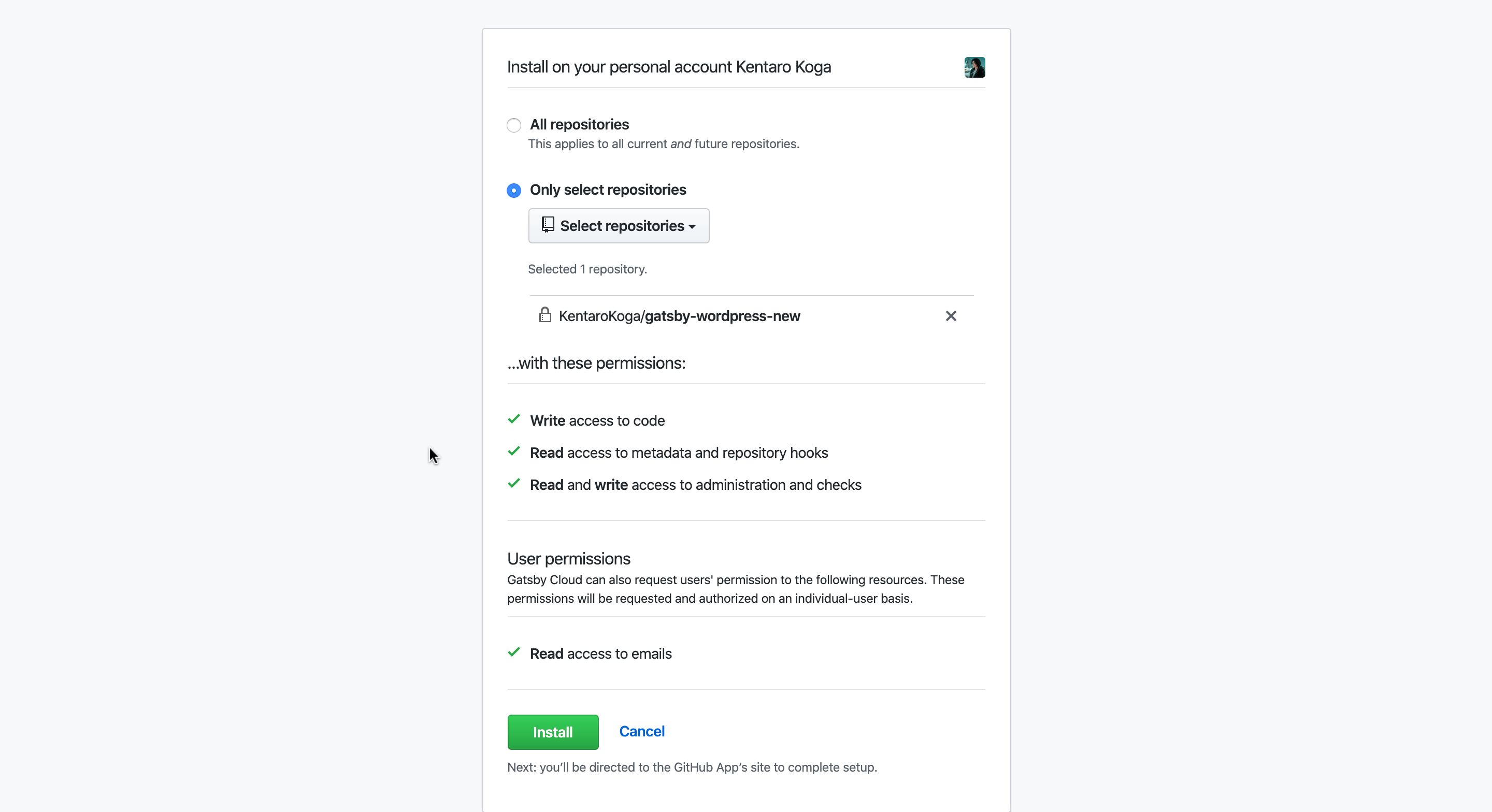Click the Kentaro Koga avatar thumbnail
Screen dimensions: 1492x812
tap(974, 67)
